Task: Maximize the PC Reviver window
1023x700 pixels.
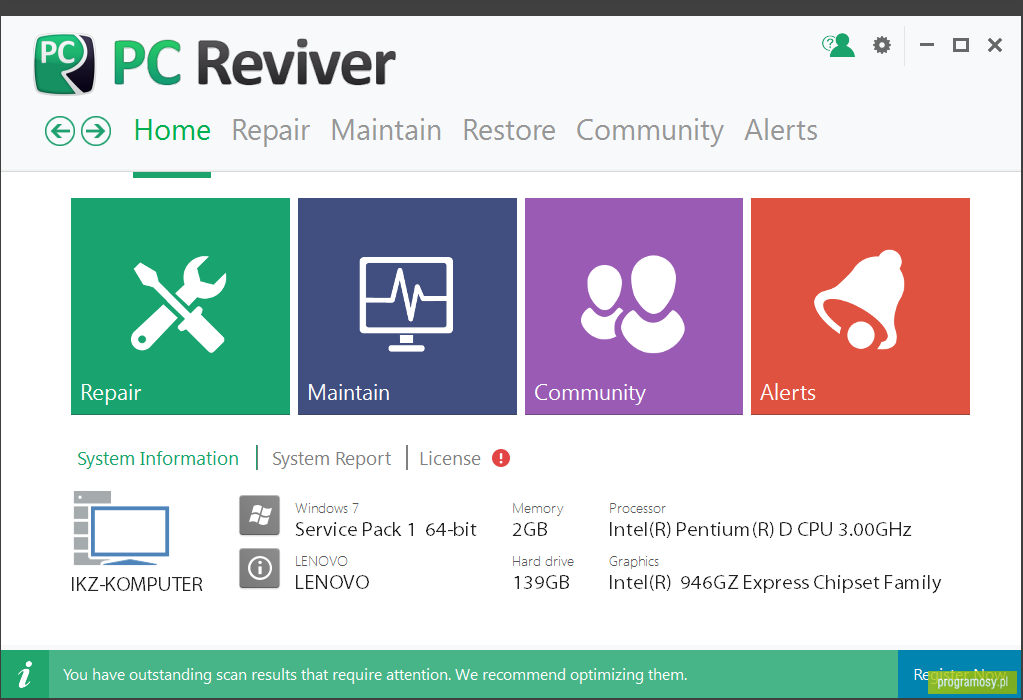Action: 960,45
